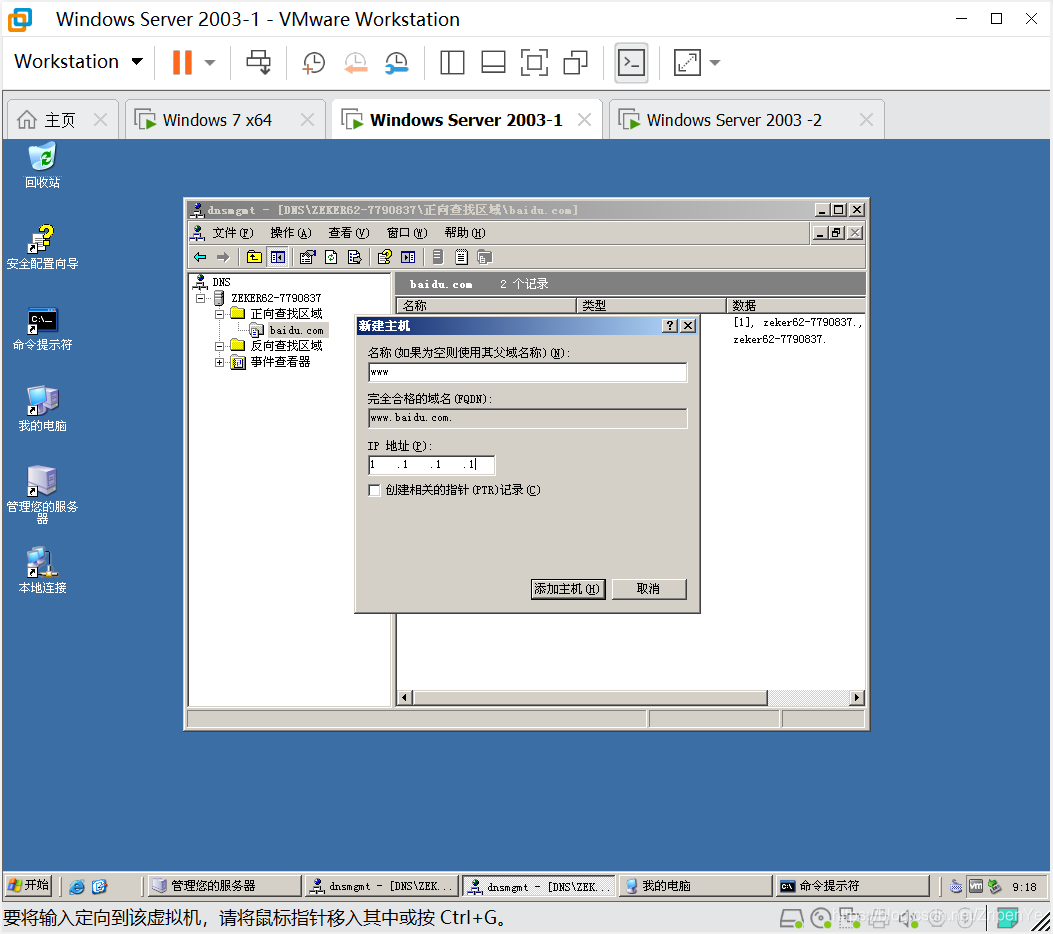Click the VMware hard disk status icon
Image resolution: width=1053 pixels, height=934 pixels.
790,917
